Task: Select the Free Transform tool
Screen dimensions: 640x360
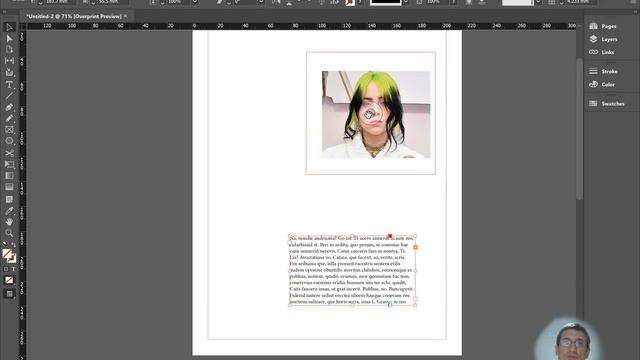Action: (x=9, y=164)
